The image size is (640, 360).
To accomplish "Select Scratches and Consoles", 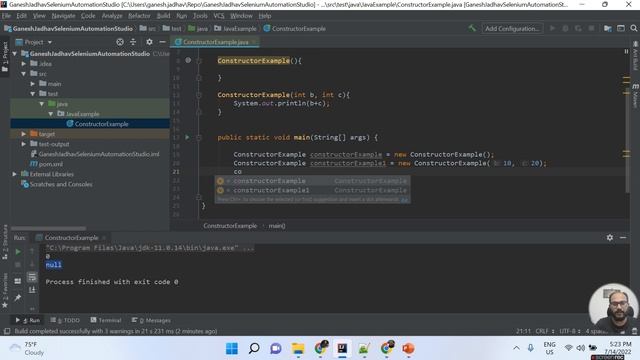I will [x=57, y=184].
